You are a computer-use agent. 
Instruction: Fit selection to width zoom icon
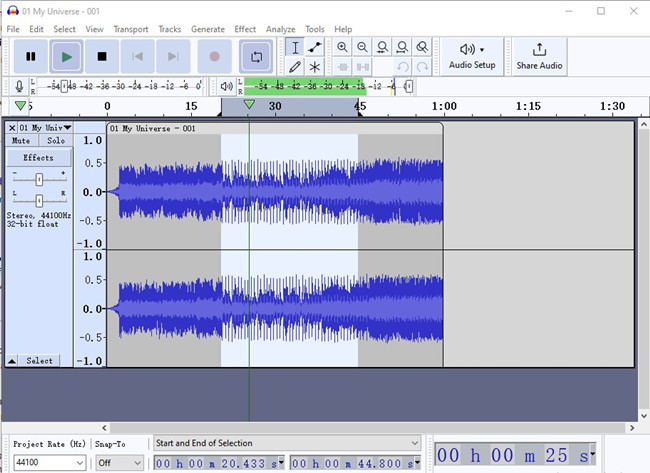(382, 47)
